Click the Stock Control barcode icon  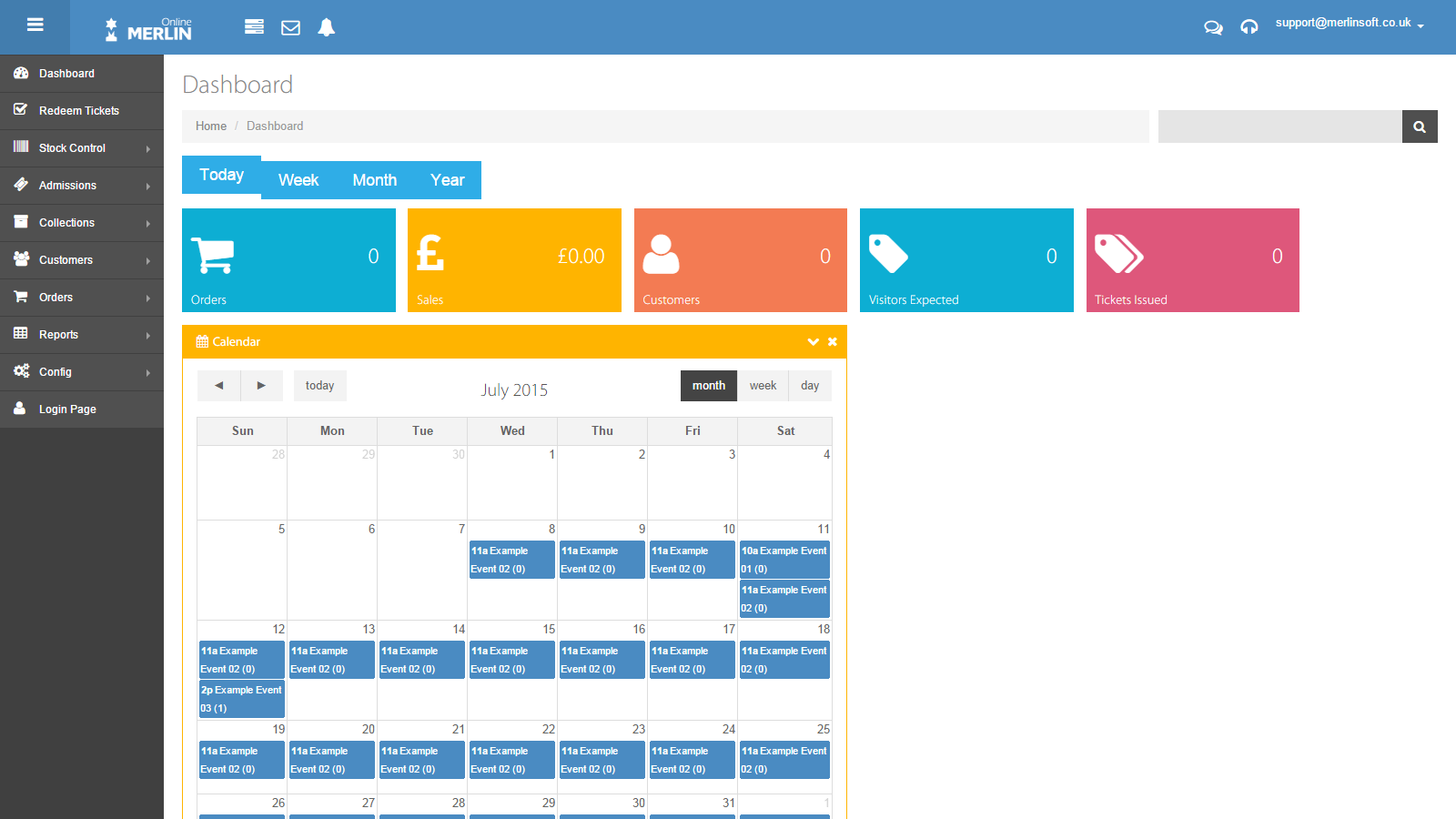pos(21,147)
